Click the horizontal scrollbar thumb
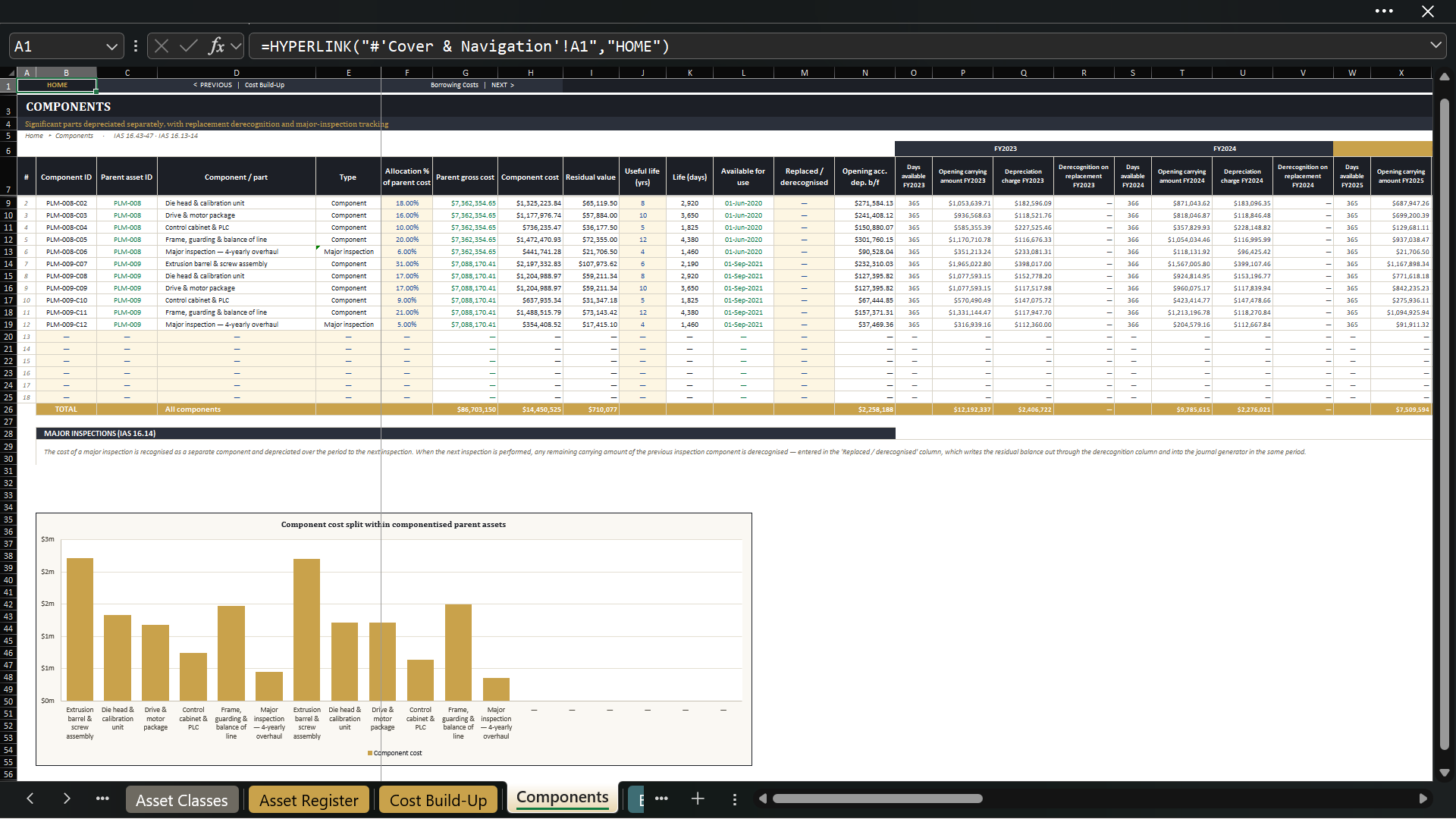 coord(877,799)
